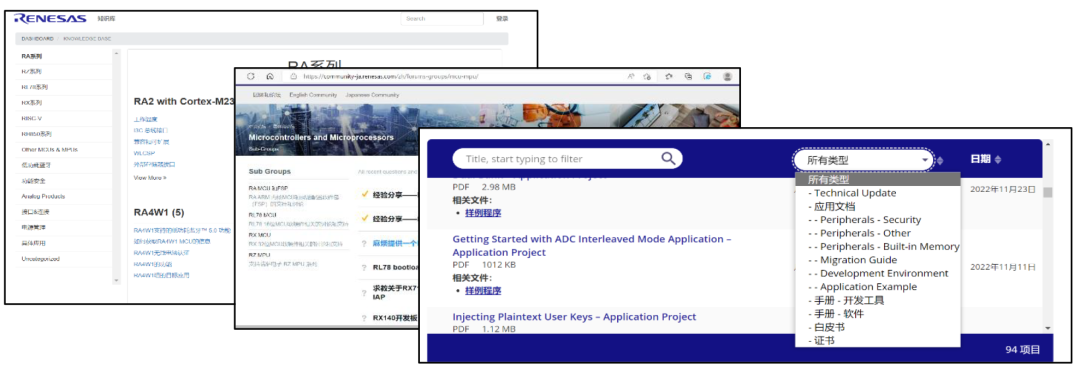Image resolution: width=1080 pixels, height=373 pixels.
Task: Click document list scrollbar up arrow
Action: [x=1048, y=145]
